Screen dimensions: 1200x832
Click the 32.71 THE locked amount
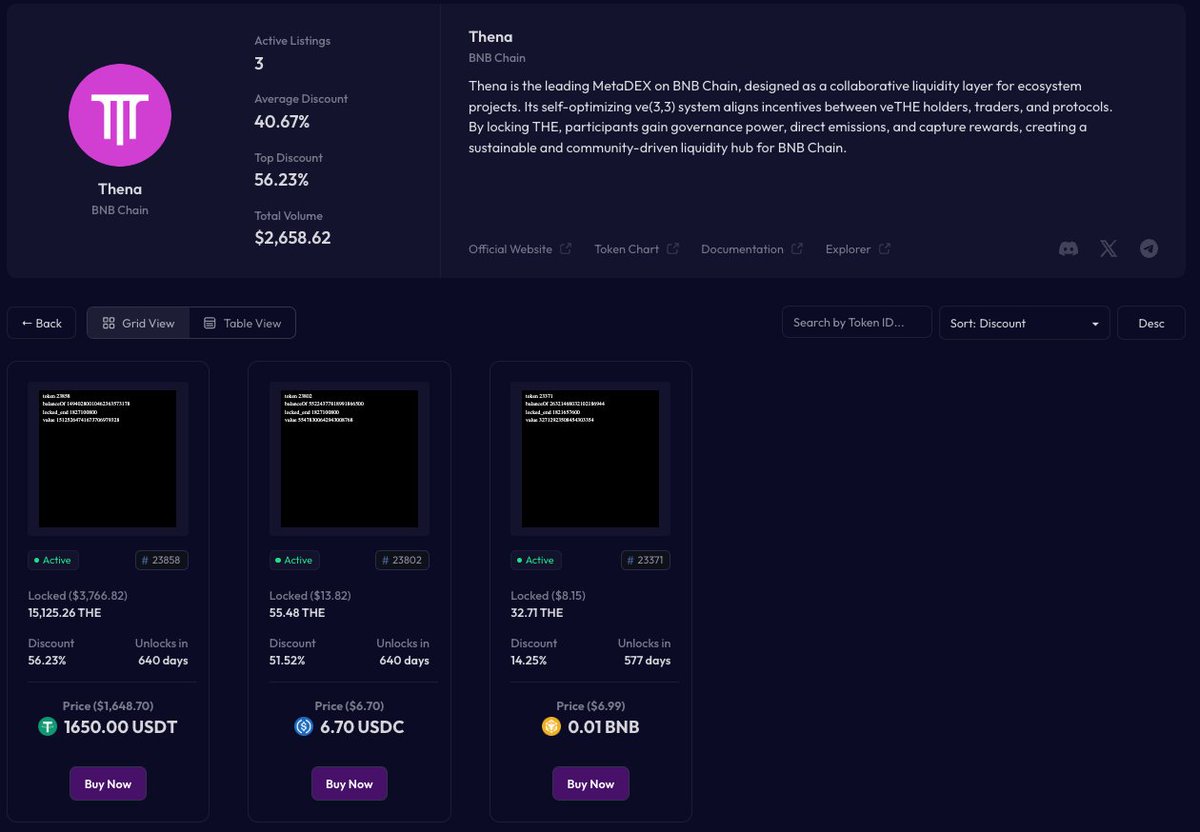pos(537,612)
